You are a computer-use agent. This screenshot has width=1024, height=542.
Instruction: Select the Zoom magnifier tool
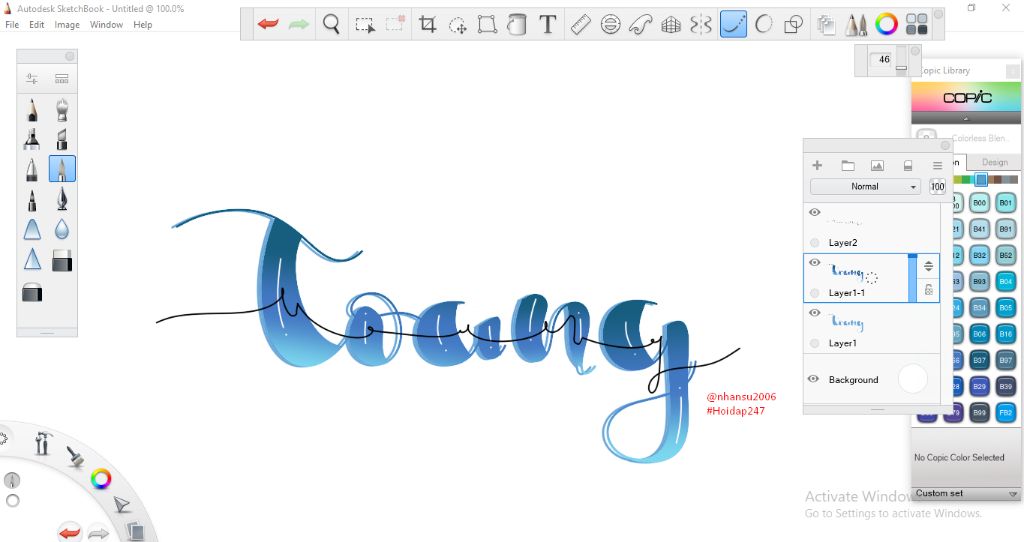pyautogui.click(x=331, y=25)
